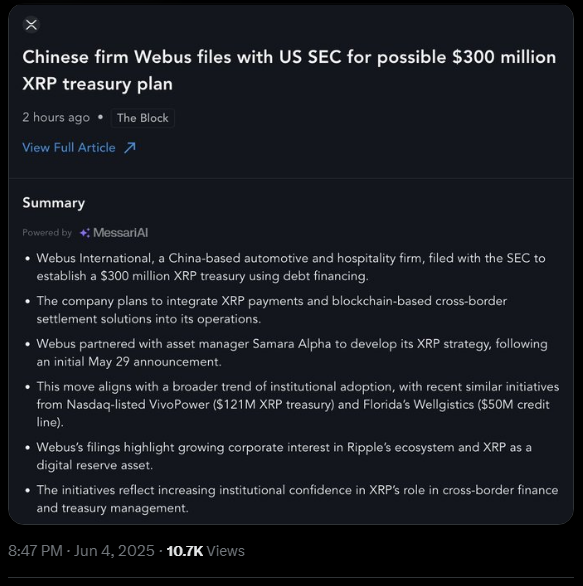The image size is (583, 586).
Task: Select The Block source tag
Action: click(x=143, y=118)
